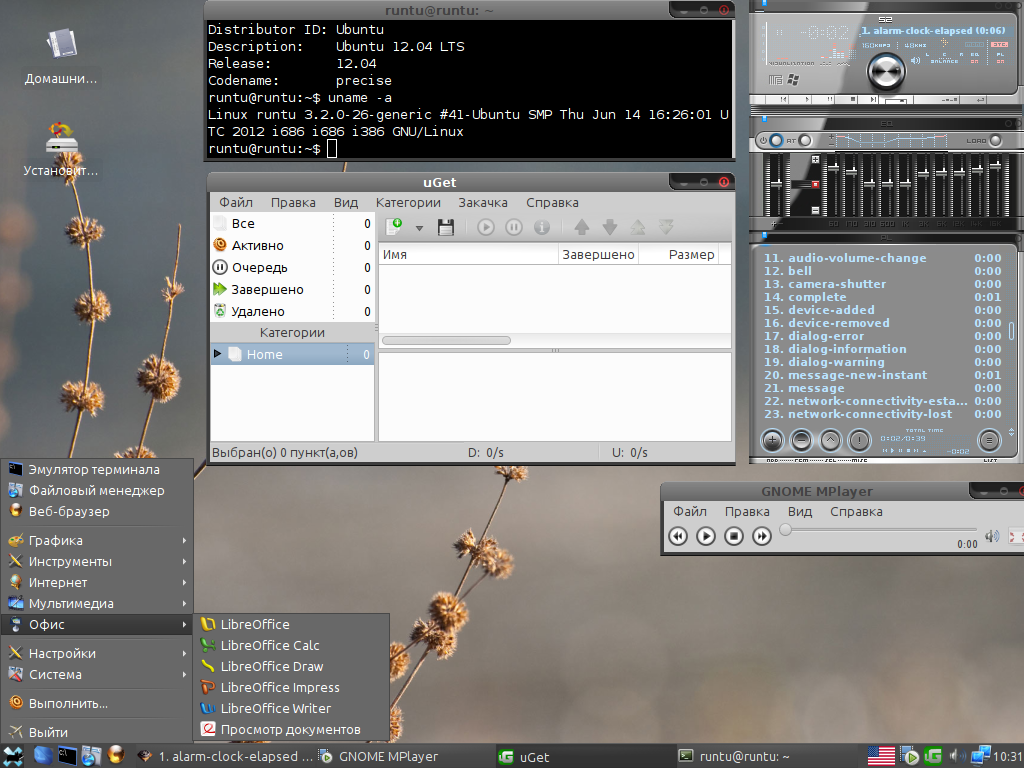Open Просмотр документов from the Офис submenu
Viewport: 1024px width, 768px height.
point(292,729)
